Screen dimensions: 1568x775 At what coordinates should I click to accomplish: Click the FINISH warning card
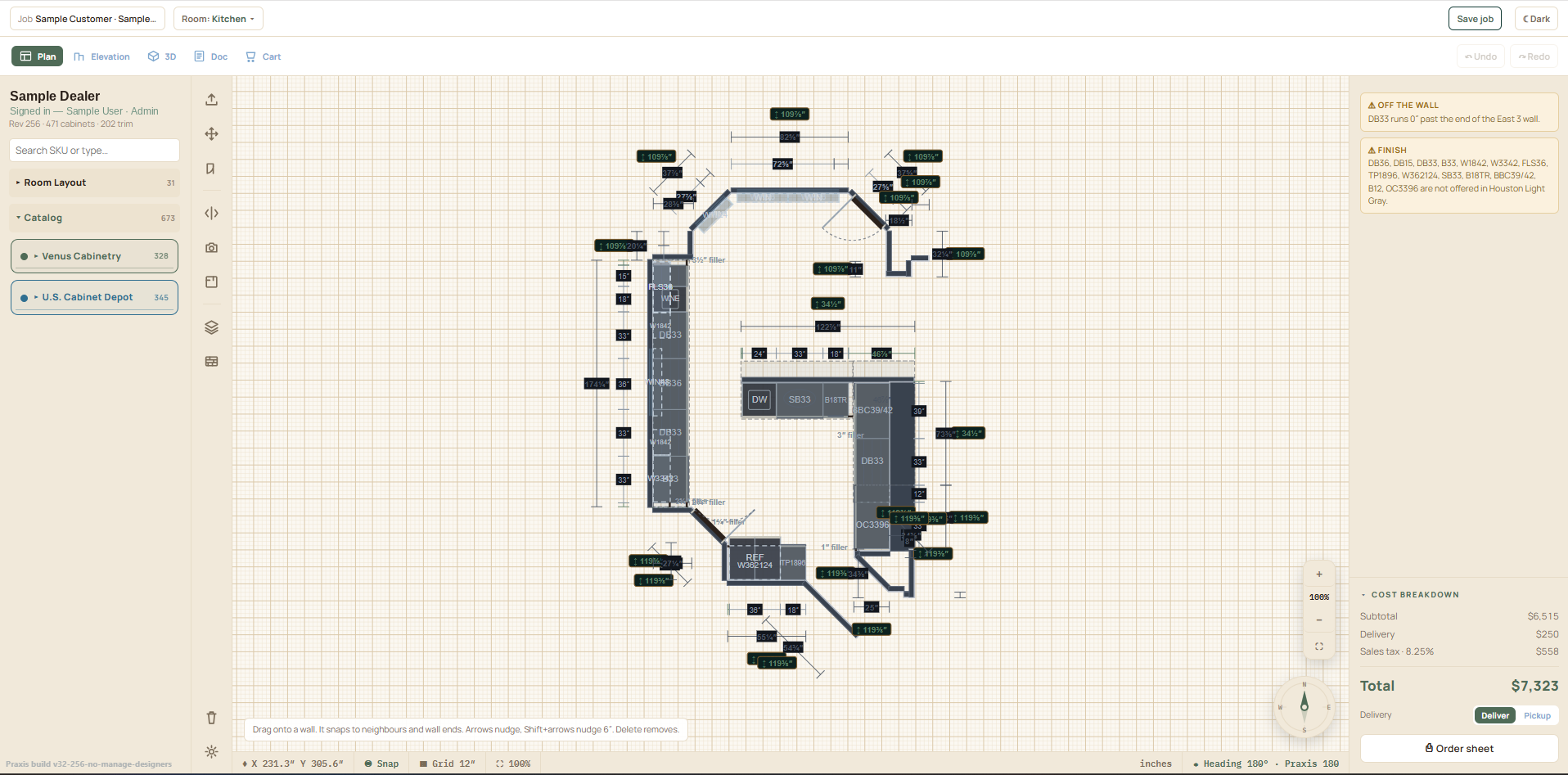coord(1459,176)
